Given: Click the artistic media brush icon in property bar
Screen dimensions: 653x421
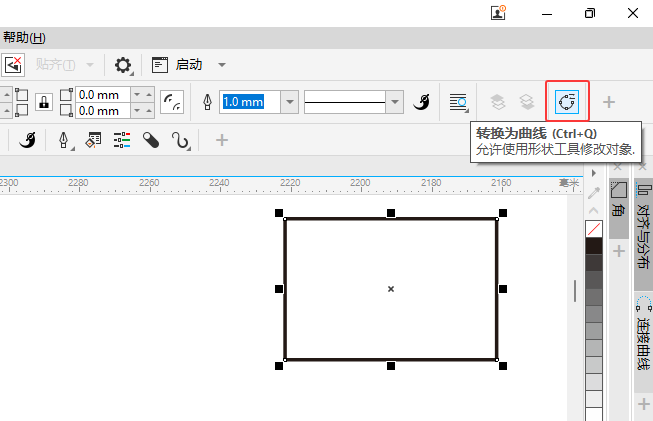Looking at the screenshot, I should pyautogui.click(x=421, y=102).
